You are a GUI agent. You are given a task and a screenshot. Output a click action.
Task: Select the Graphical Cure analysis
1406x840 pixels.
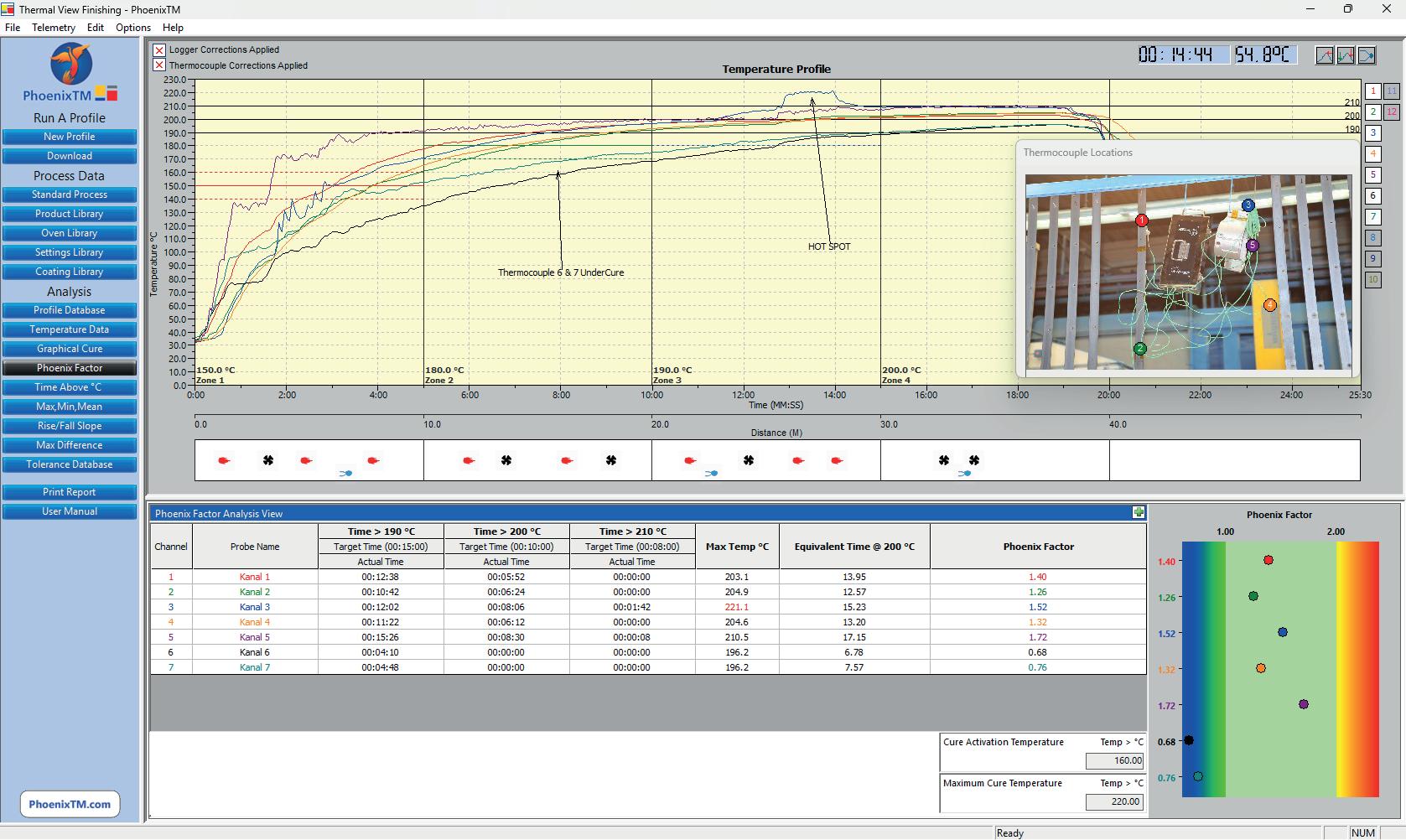[x=70, y=349]
